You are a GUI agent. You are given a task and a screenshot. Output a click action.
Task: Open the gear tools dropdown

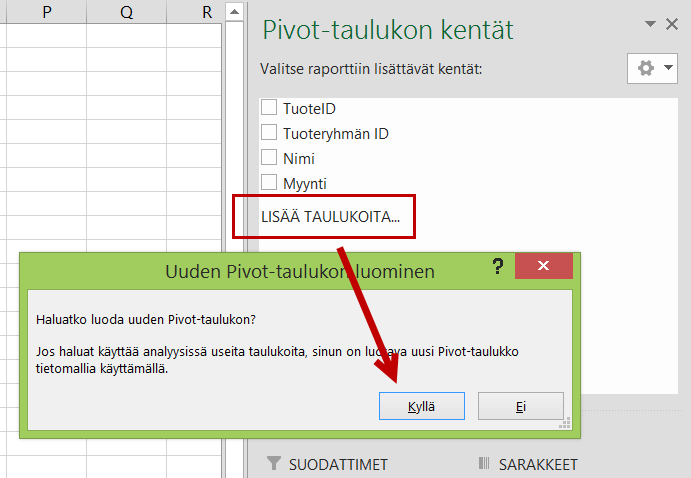click(652, 68)
